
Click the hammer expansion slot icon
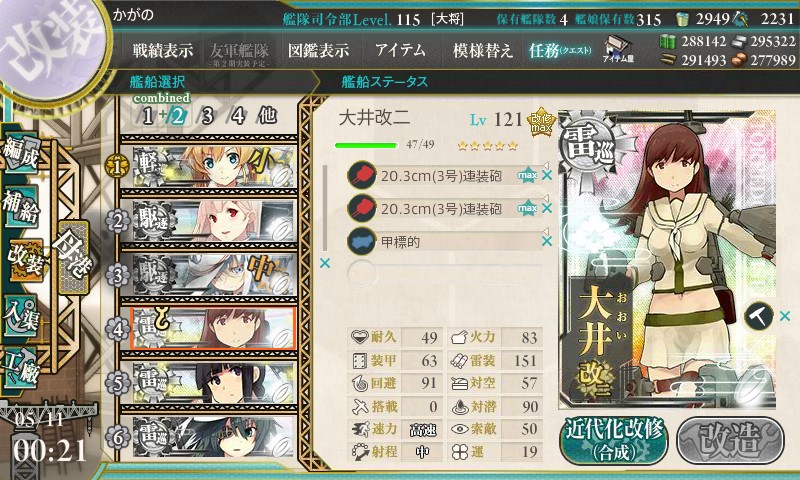pos(759,316)
